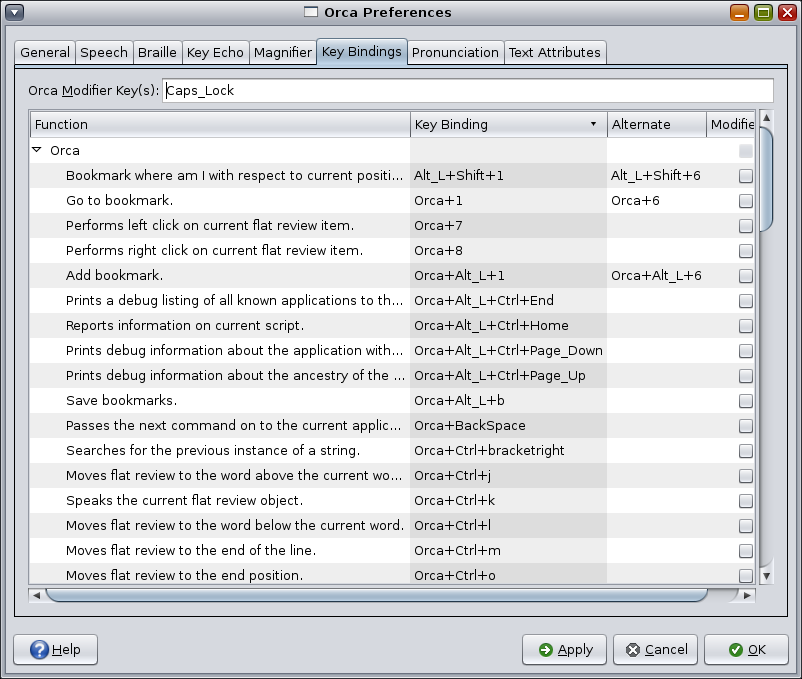Toggle Modified checkbox for Bookmark where am I
Viewport: 802px width, 679px height.
click(746, 176)
